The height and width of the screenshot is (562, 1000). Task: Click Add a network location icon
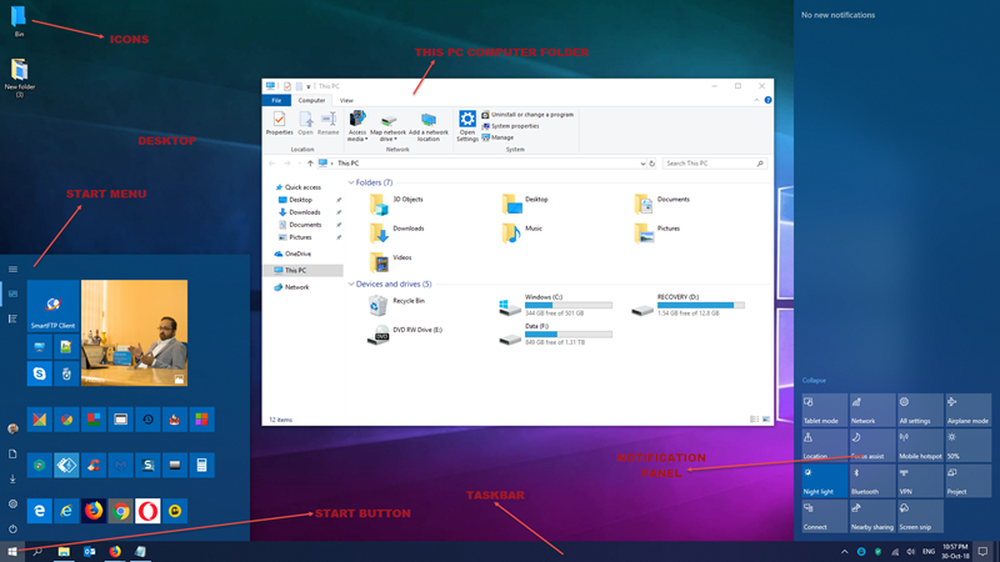point(428,125)
